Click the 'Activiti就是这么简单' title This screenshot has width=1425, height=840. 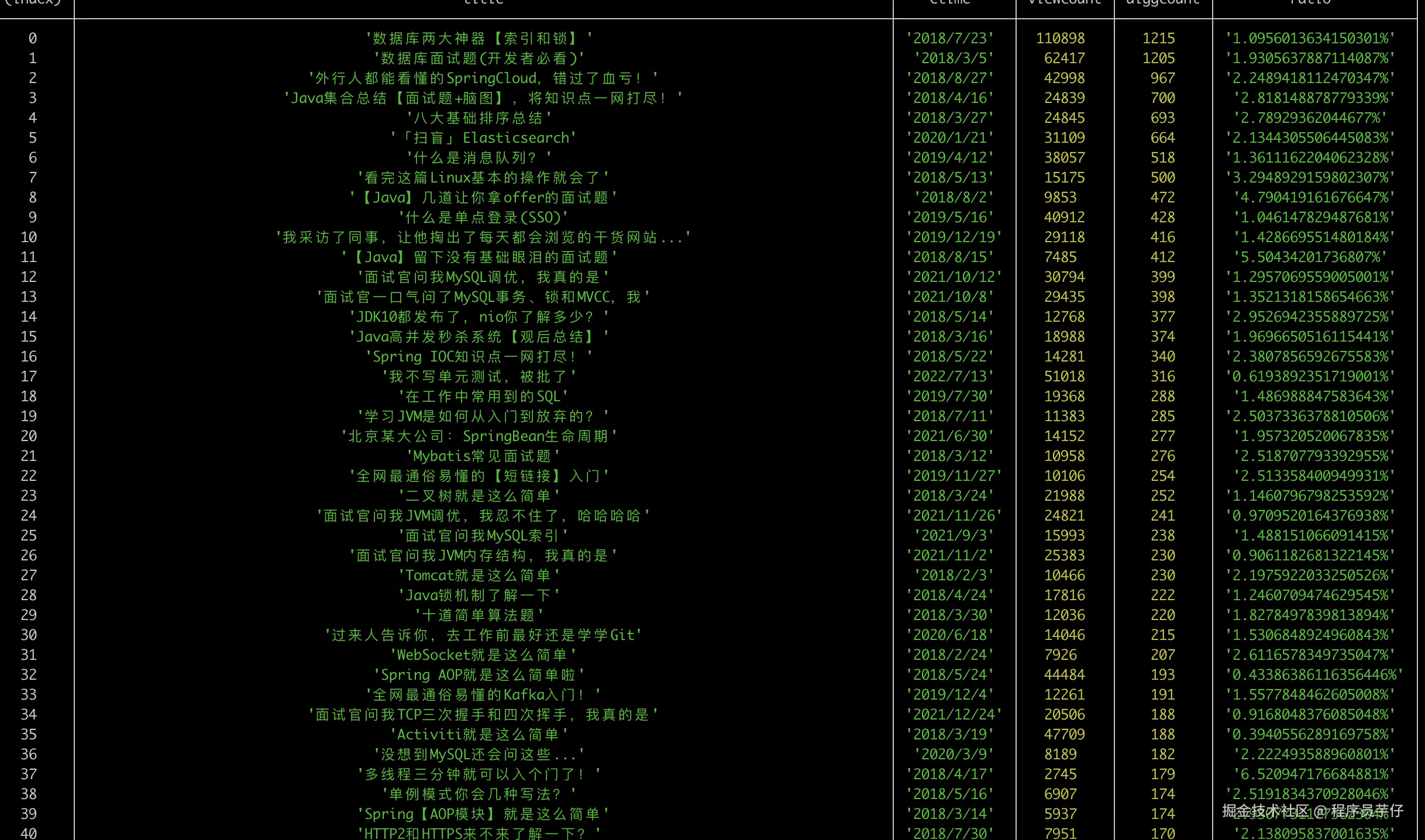[x=479, y=735]
